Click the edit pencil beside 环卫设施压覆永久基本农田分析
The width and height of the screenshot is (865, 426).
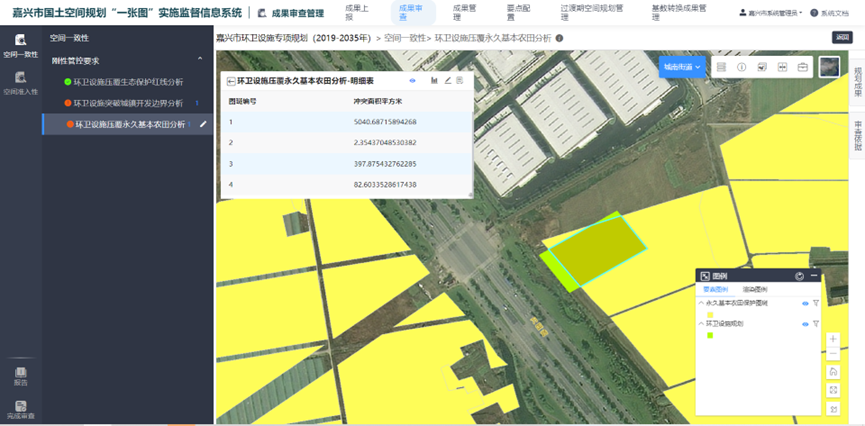click(203, 125)
